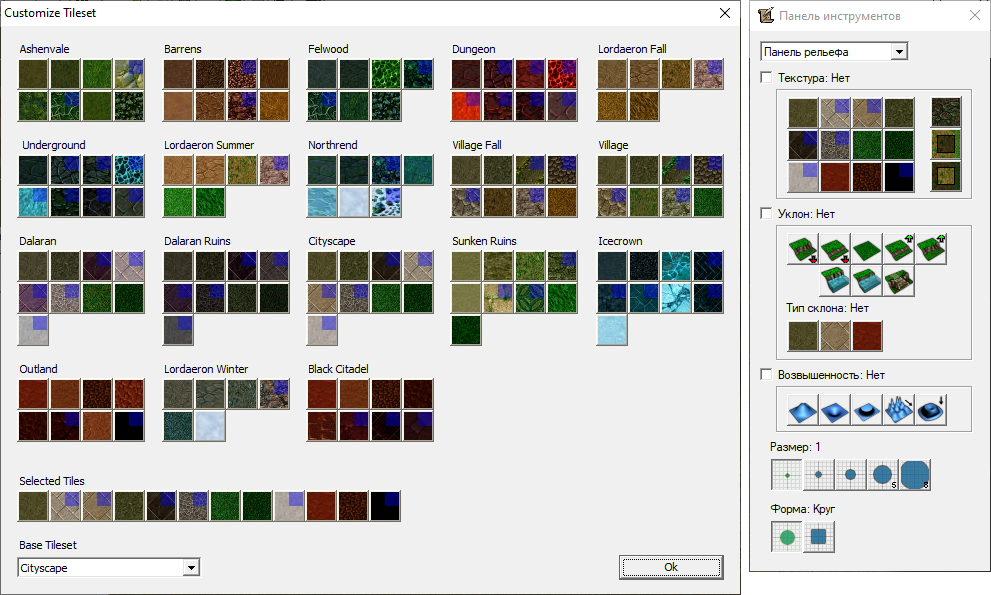Select the plateau height tool
The height and width of the screenshot is (595, 991).
(x=867, y=410)
